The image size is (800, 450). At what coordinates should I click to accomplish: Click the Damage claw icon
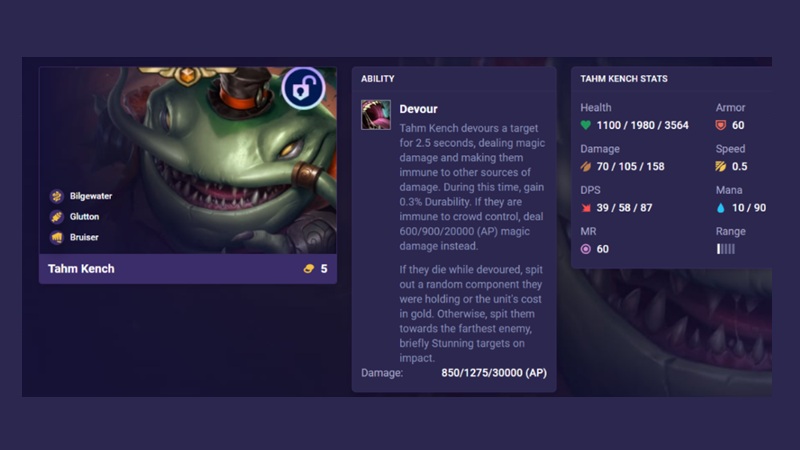point(586,166)
